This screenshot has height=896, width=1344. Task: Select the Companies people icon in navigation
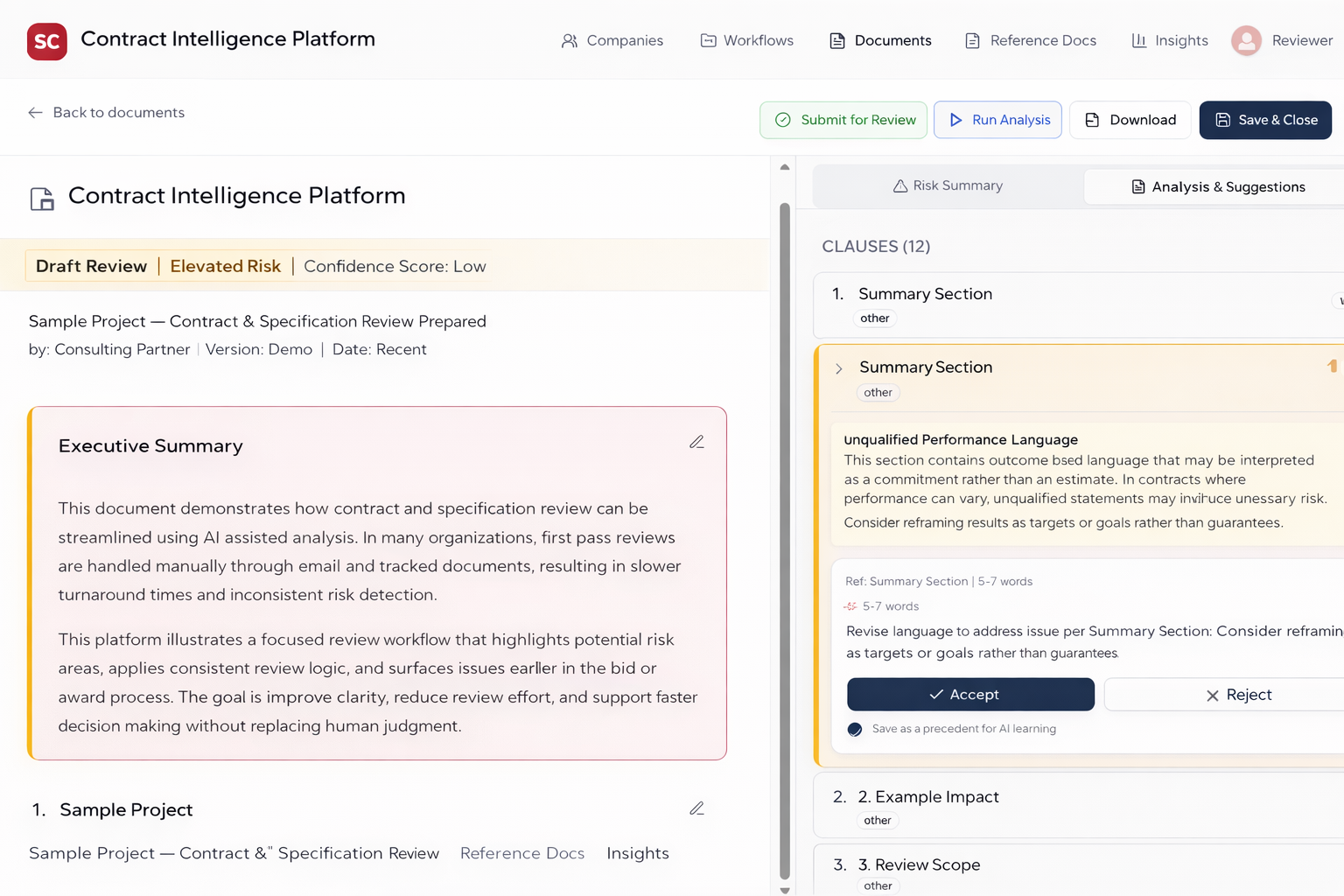click(570, 40)
